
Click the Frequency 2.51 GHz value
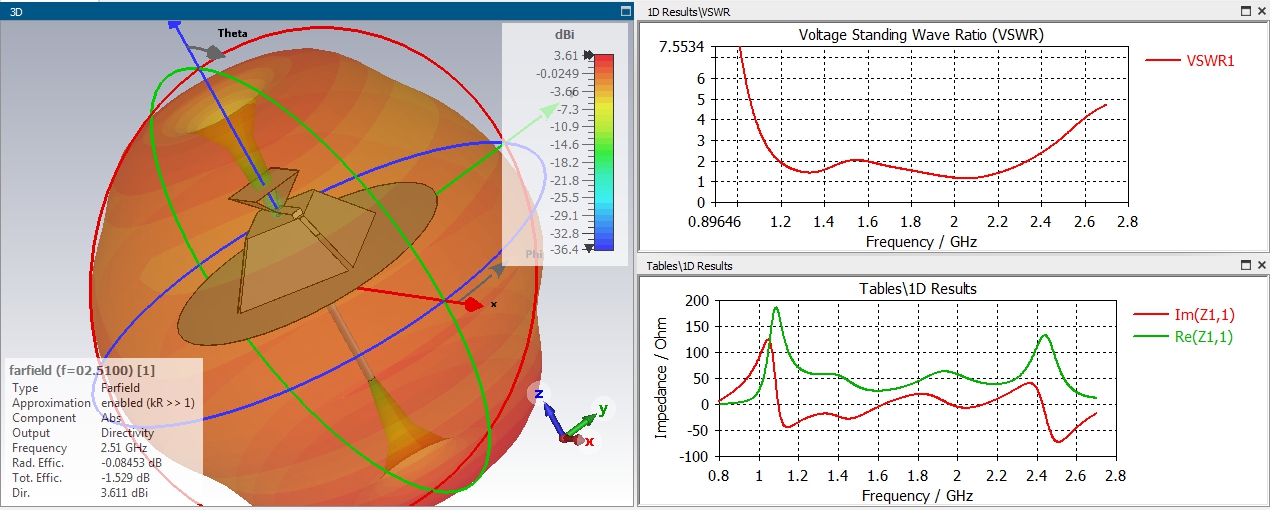[125, 448]
